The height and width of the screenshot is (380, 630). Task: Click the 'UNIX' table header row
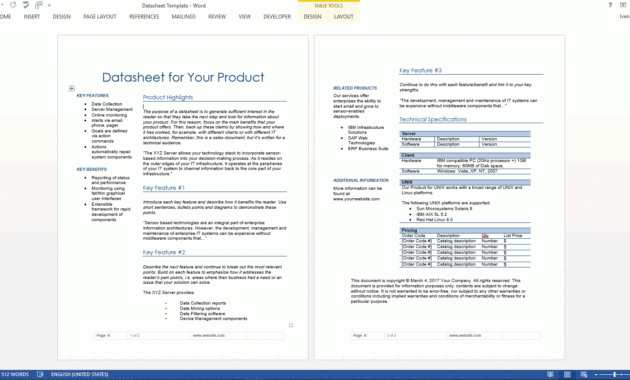tap(465, 182)
